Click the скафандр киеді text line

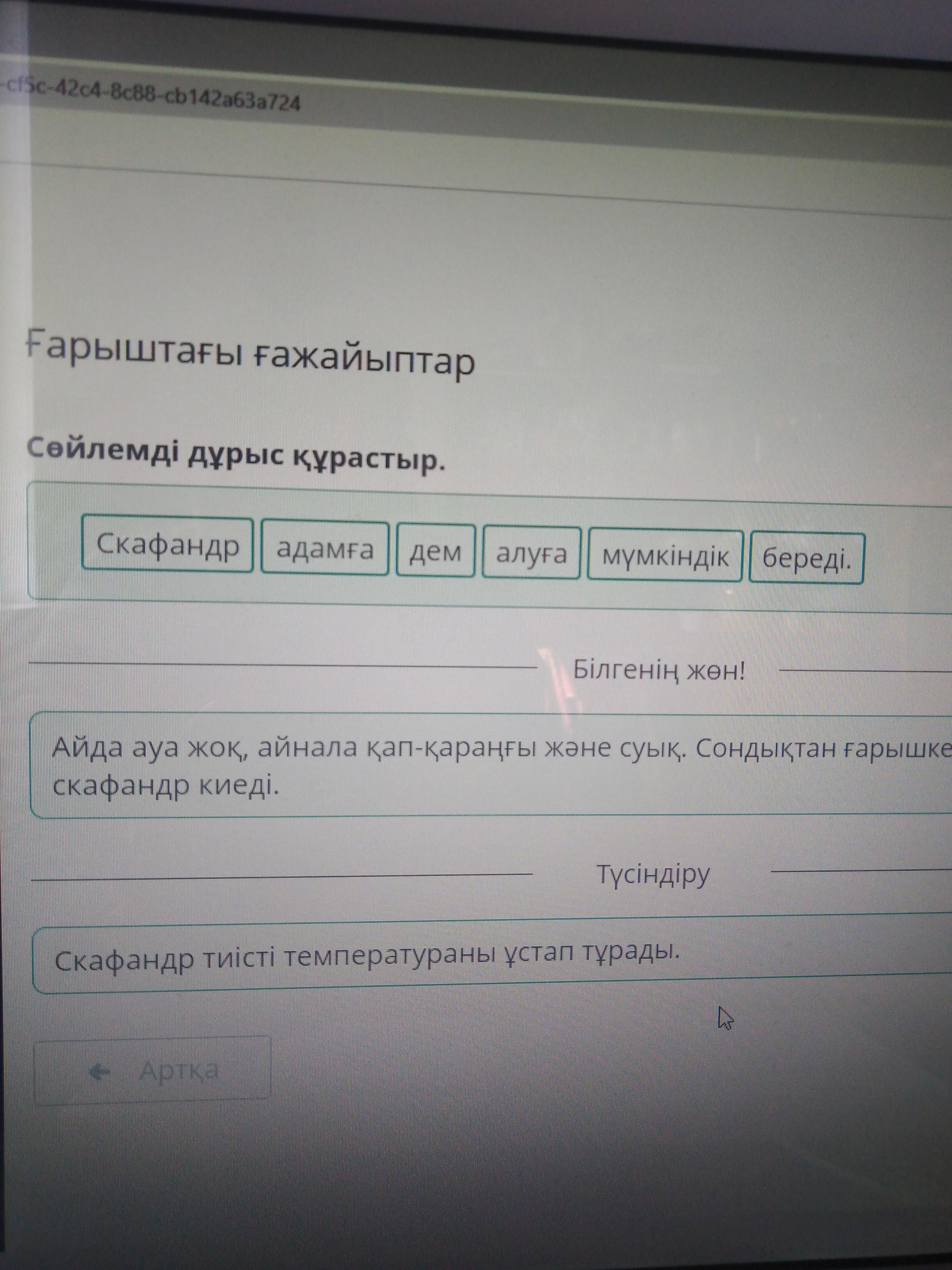click(x=165, y=786)
